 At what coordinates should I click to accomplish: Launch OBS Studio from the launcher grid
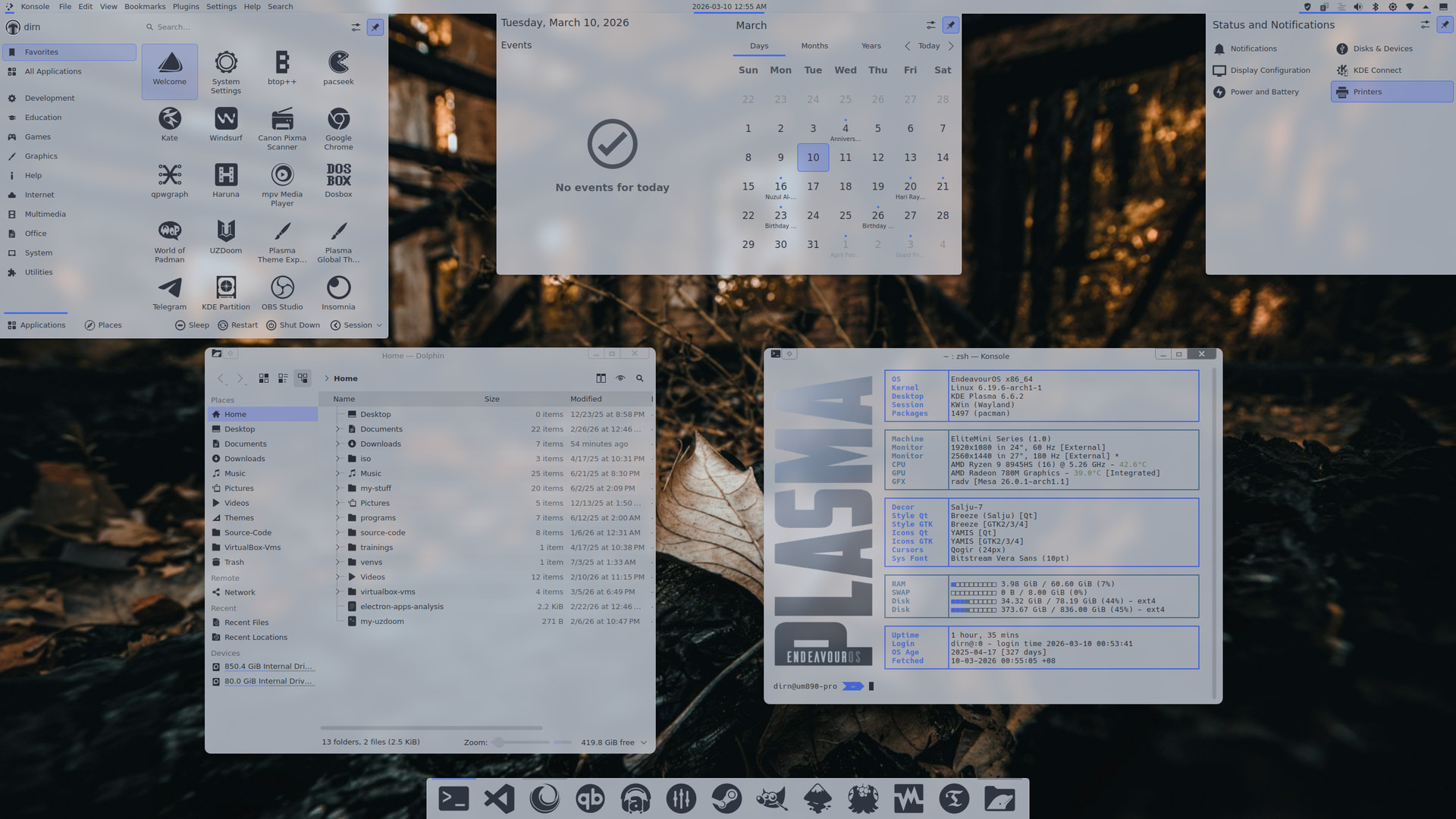281,293
